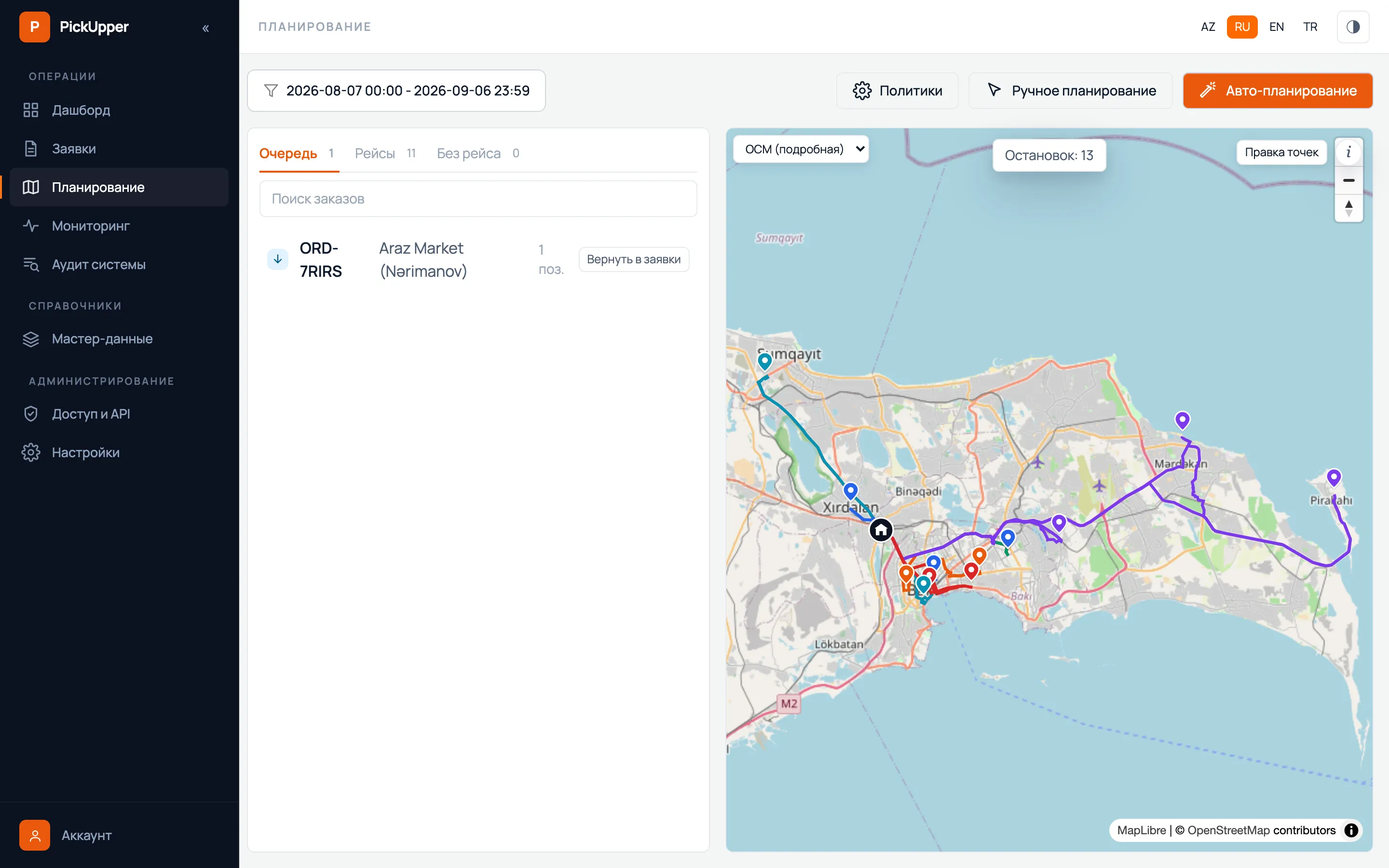Reset map bearing with compass icon

pyautogui.click(x=1348, y=208)
